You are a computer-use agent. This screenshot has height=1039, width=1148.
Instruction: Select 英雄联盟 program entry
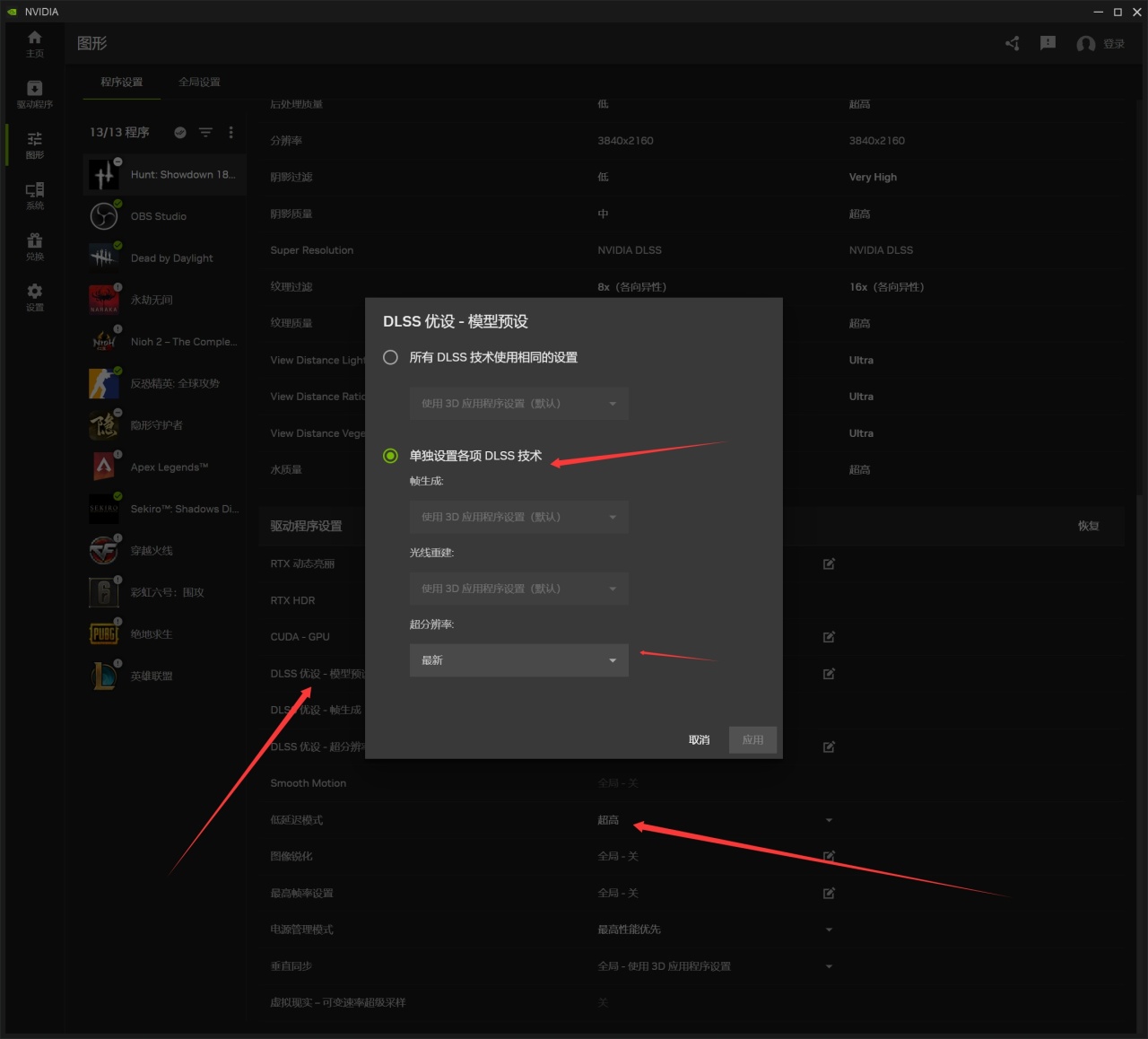click(x=165, y=676)
